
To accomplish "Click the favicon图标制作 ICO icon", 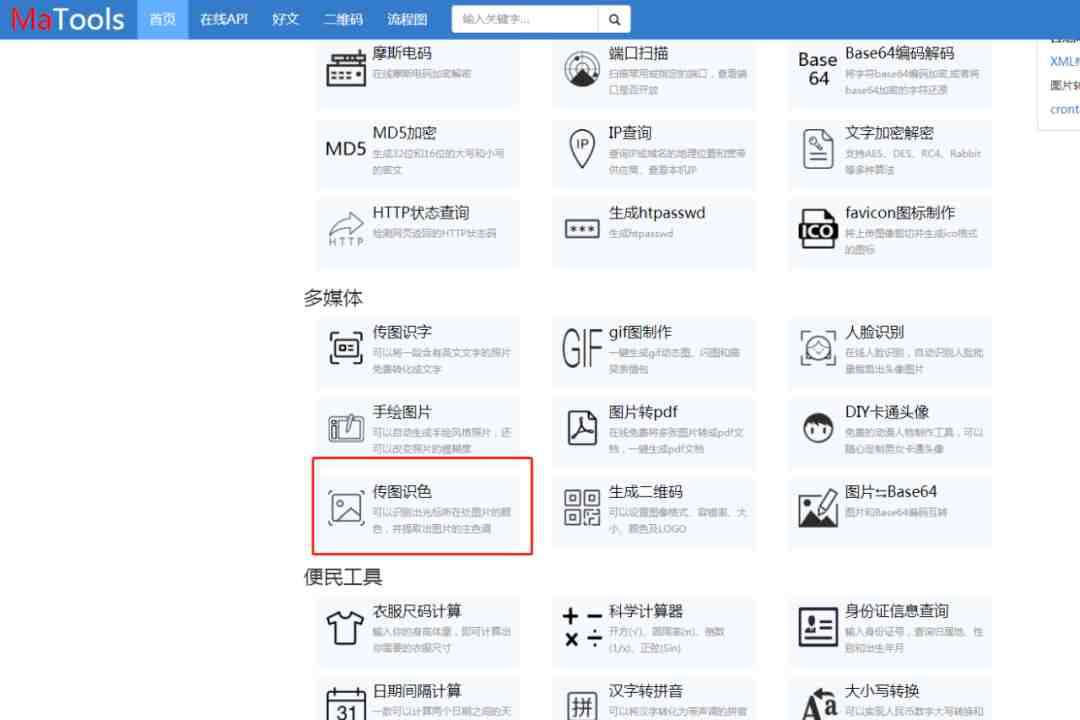I will 818,228.
